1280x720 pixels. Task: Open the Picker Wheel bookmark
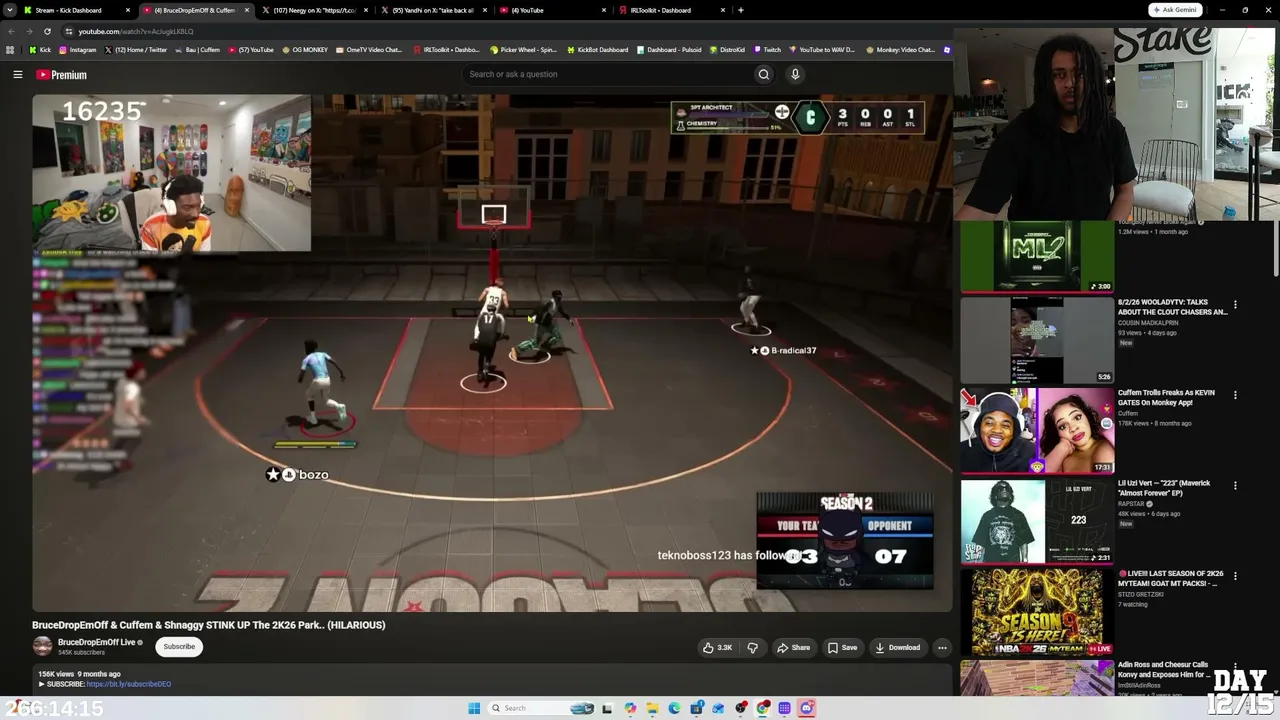tap(523, 50)
